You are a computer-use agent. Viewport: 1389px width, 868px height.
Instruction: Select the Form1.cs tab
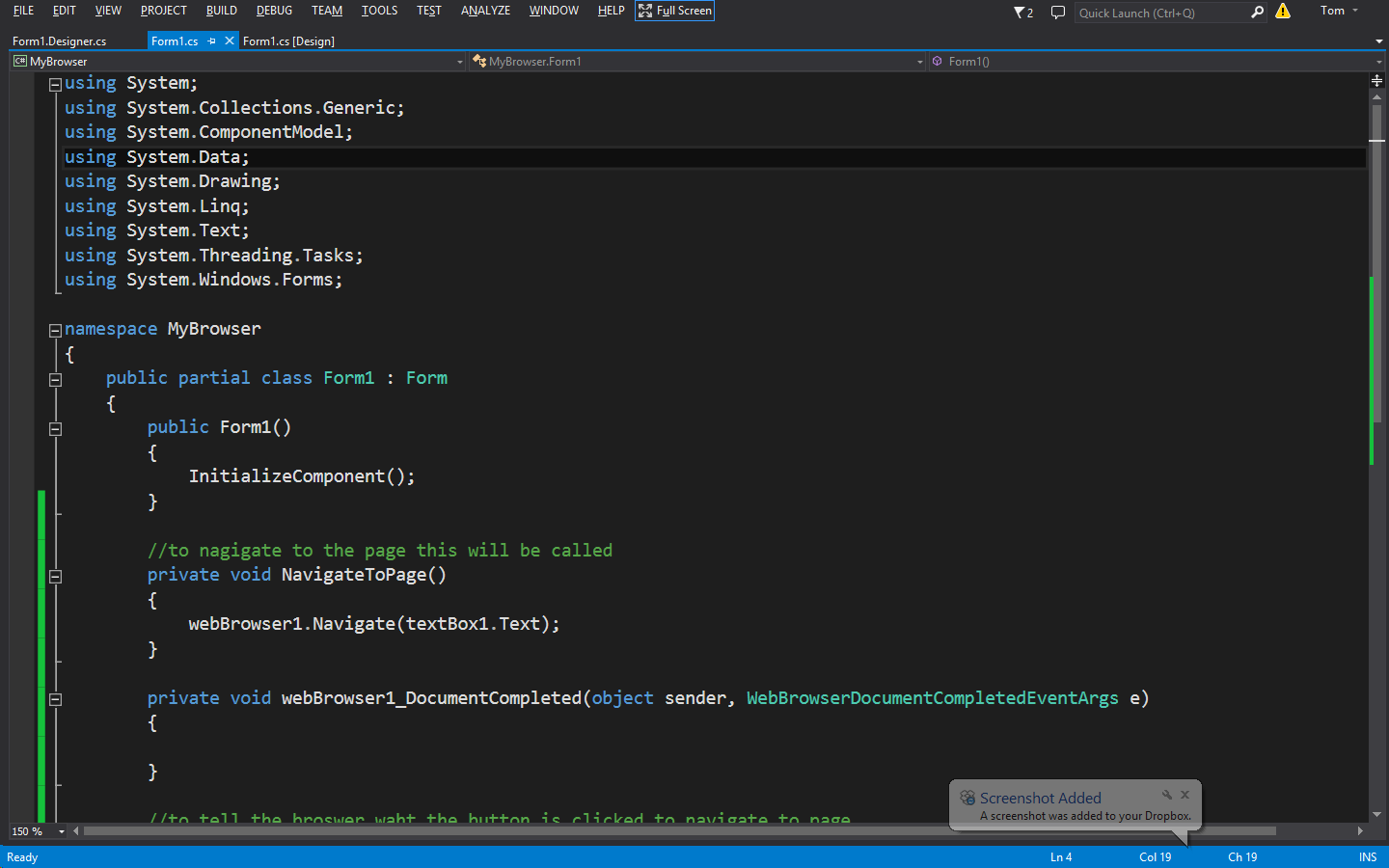[x=176, y=41]
